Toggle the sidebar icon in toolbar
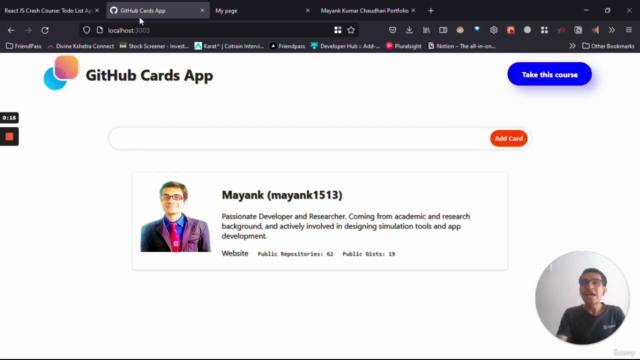 coord(443,30)
